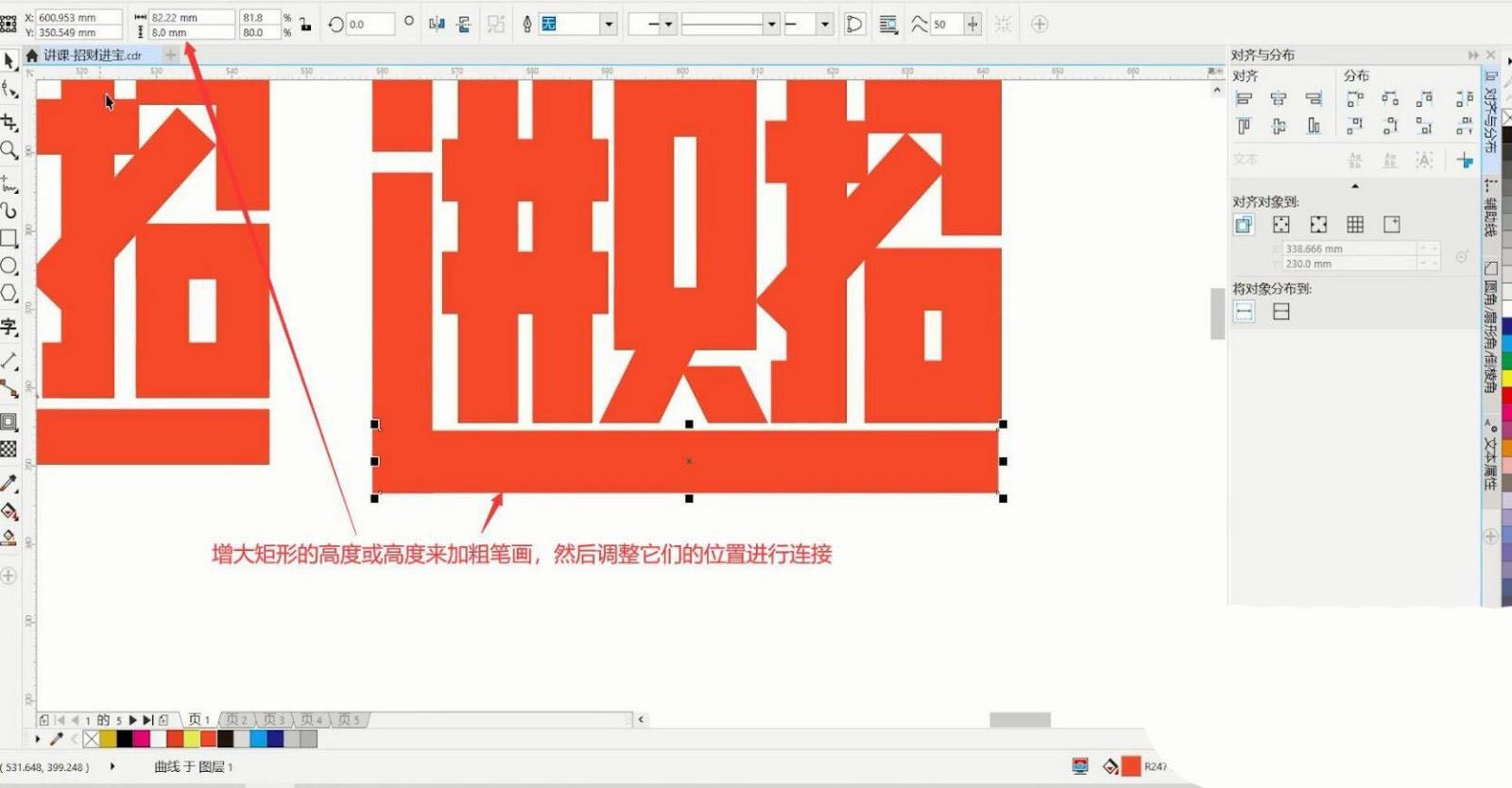
Task: Close the 对齐与分布 docker
Action: 1491,56
